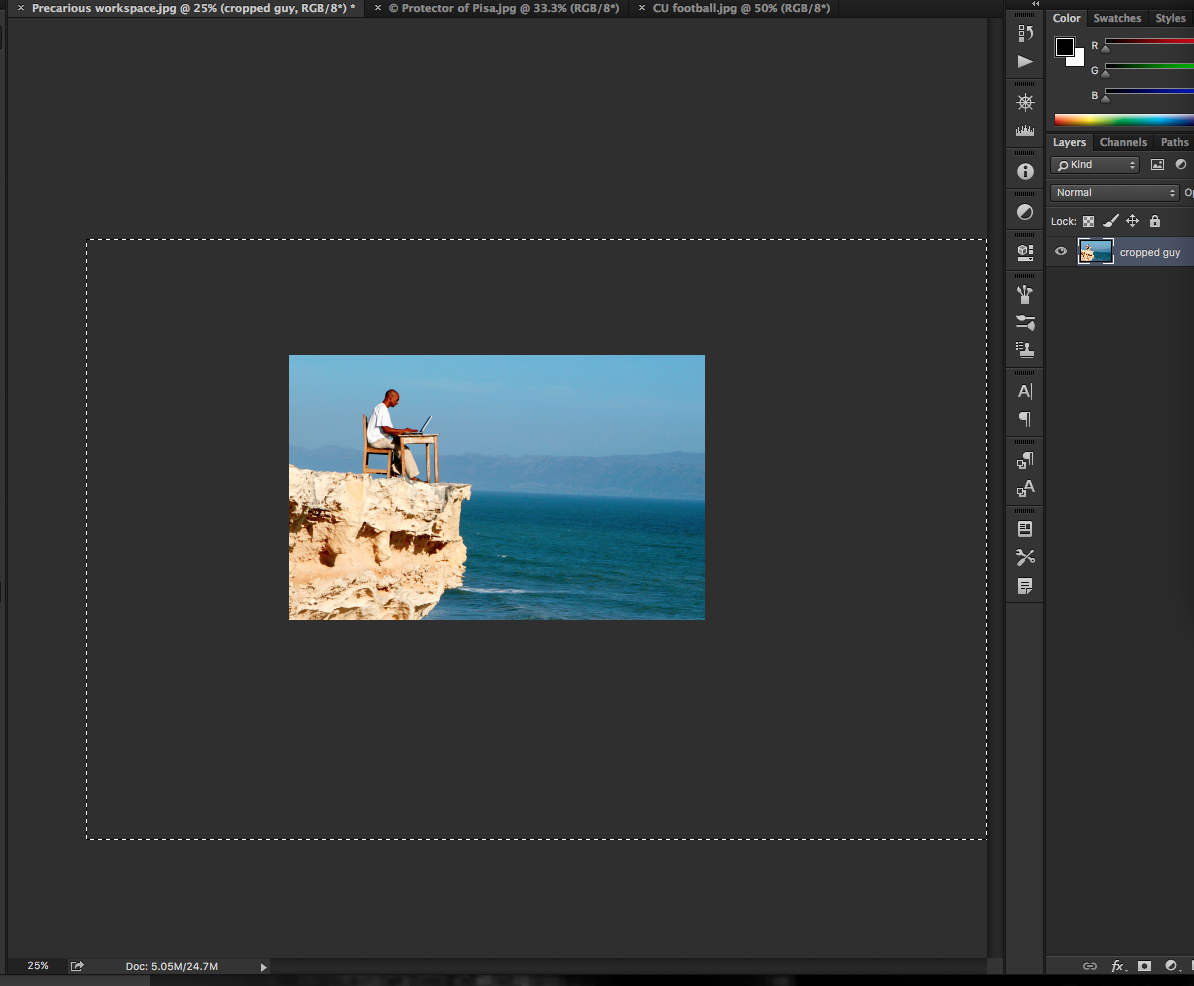Viewport: 1194px width, 986px height.
Task: Open the Character panel icon
Action: [x=1025, y=392]
